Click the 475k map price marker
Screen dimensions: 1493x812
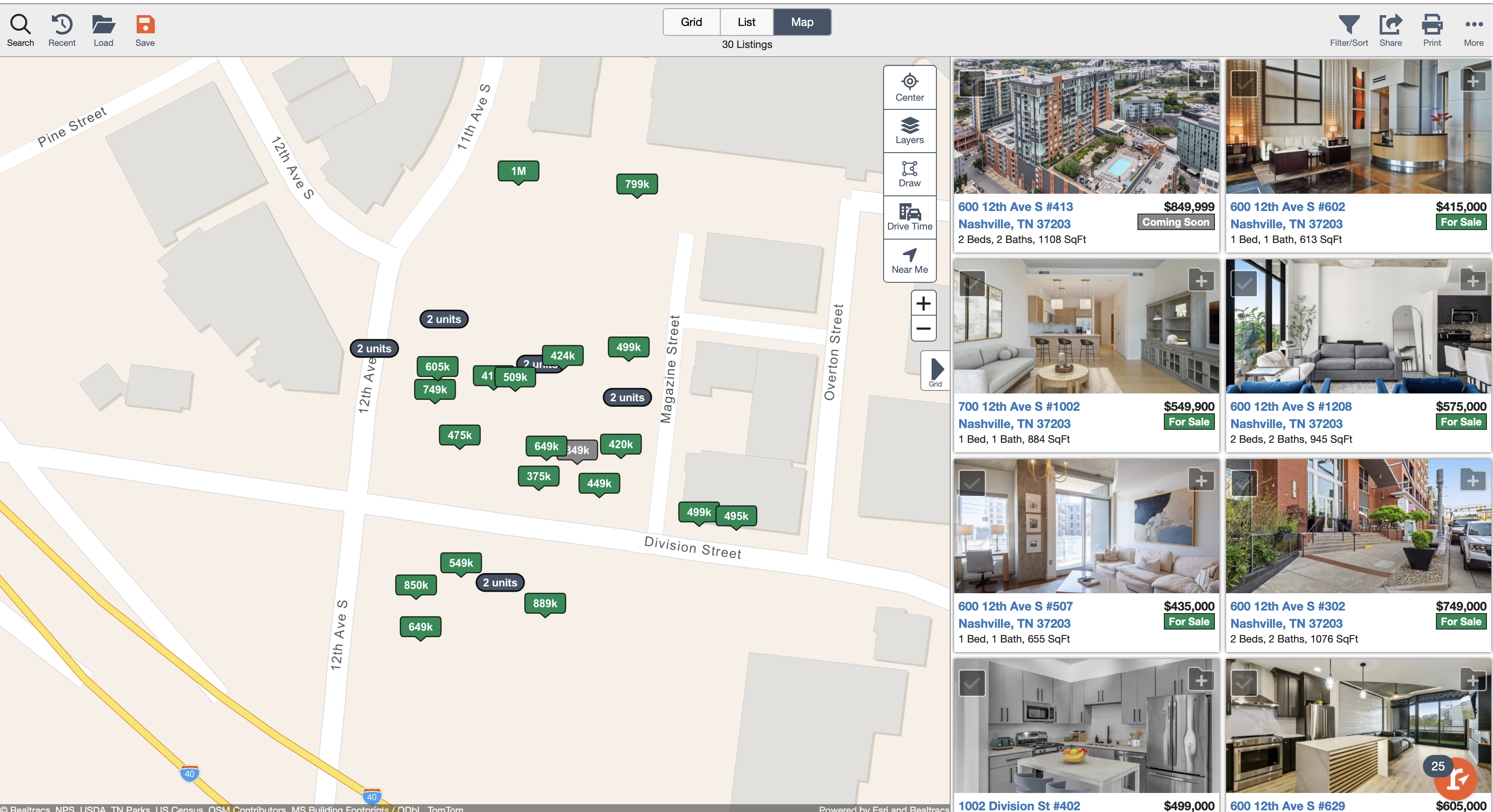coord(460,435)
